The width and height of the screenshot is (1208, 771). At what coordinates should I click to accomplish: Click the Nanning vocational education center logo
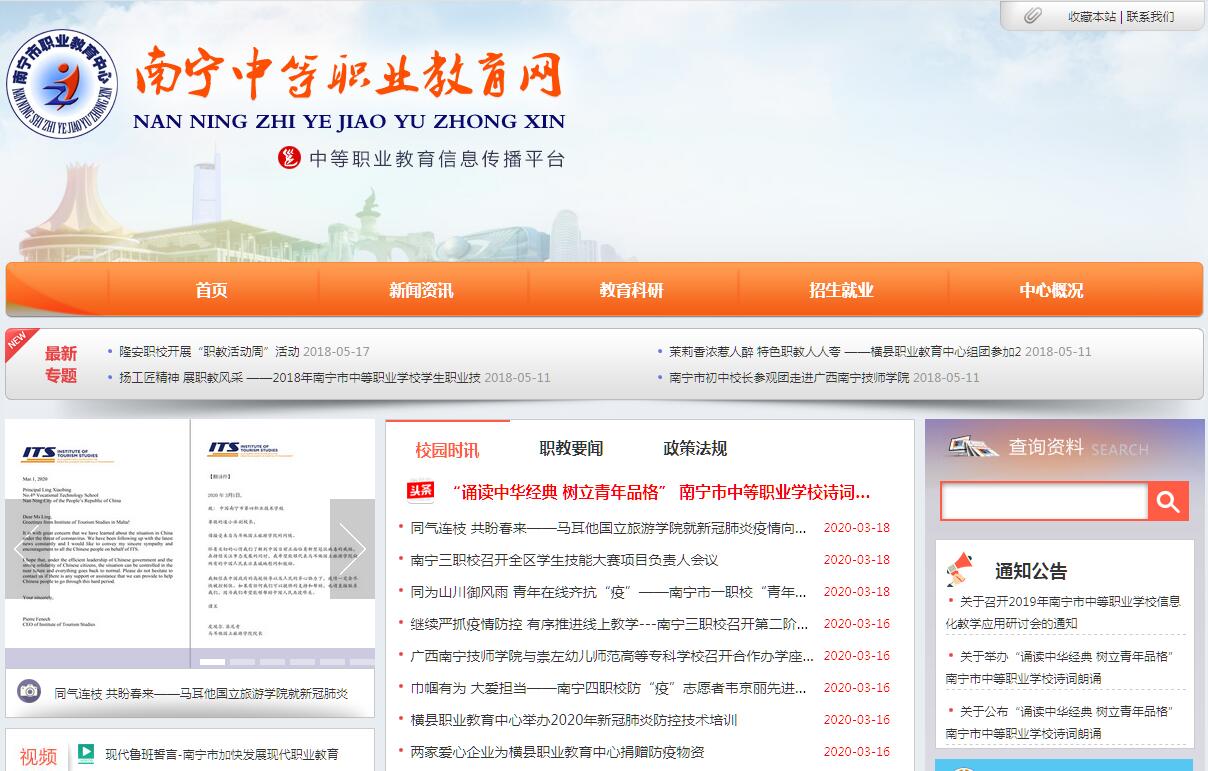click(x=62, y=86)
